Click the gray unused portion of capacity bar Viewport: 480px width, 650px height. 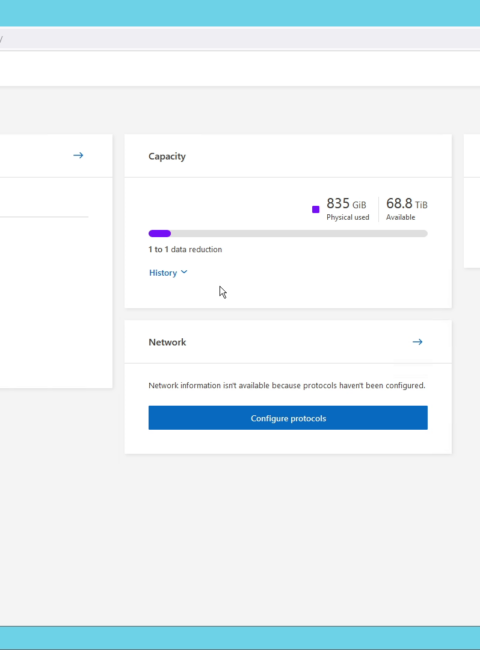[x=299, y=233]
